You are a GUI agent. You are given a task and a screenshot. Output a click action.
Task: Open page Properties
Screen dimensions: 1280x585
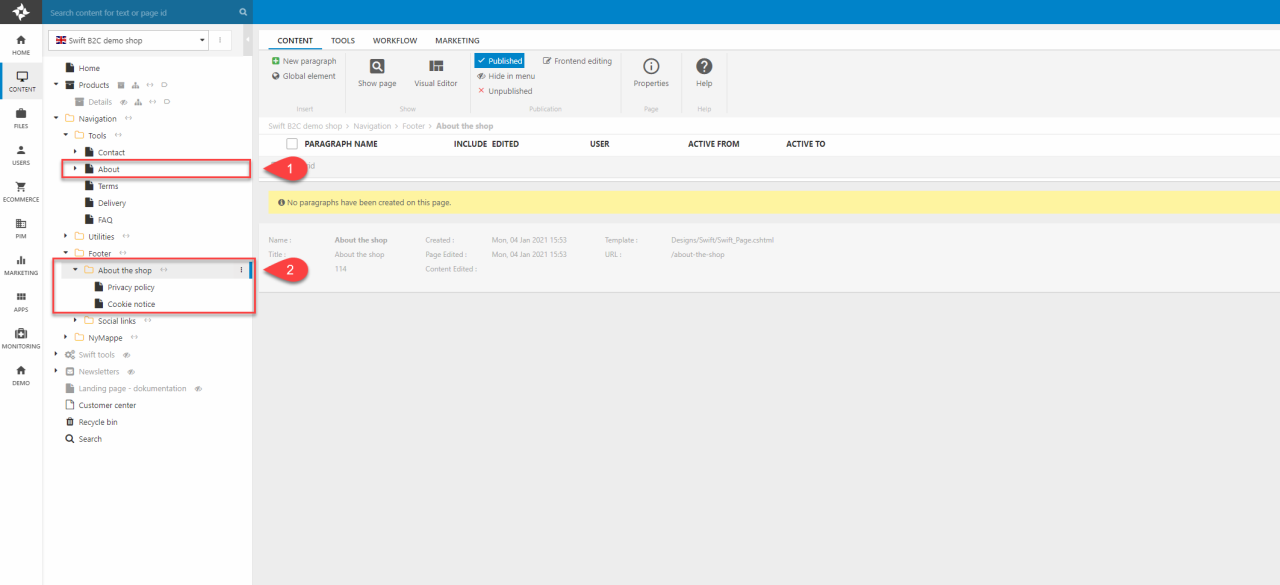tap(651, 67)
